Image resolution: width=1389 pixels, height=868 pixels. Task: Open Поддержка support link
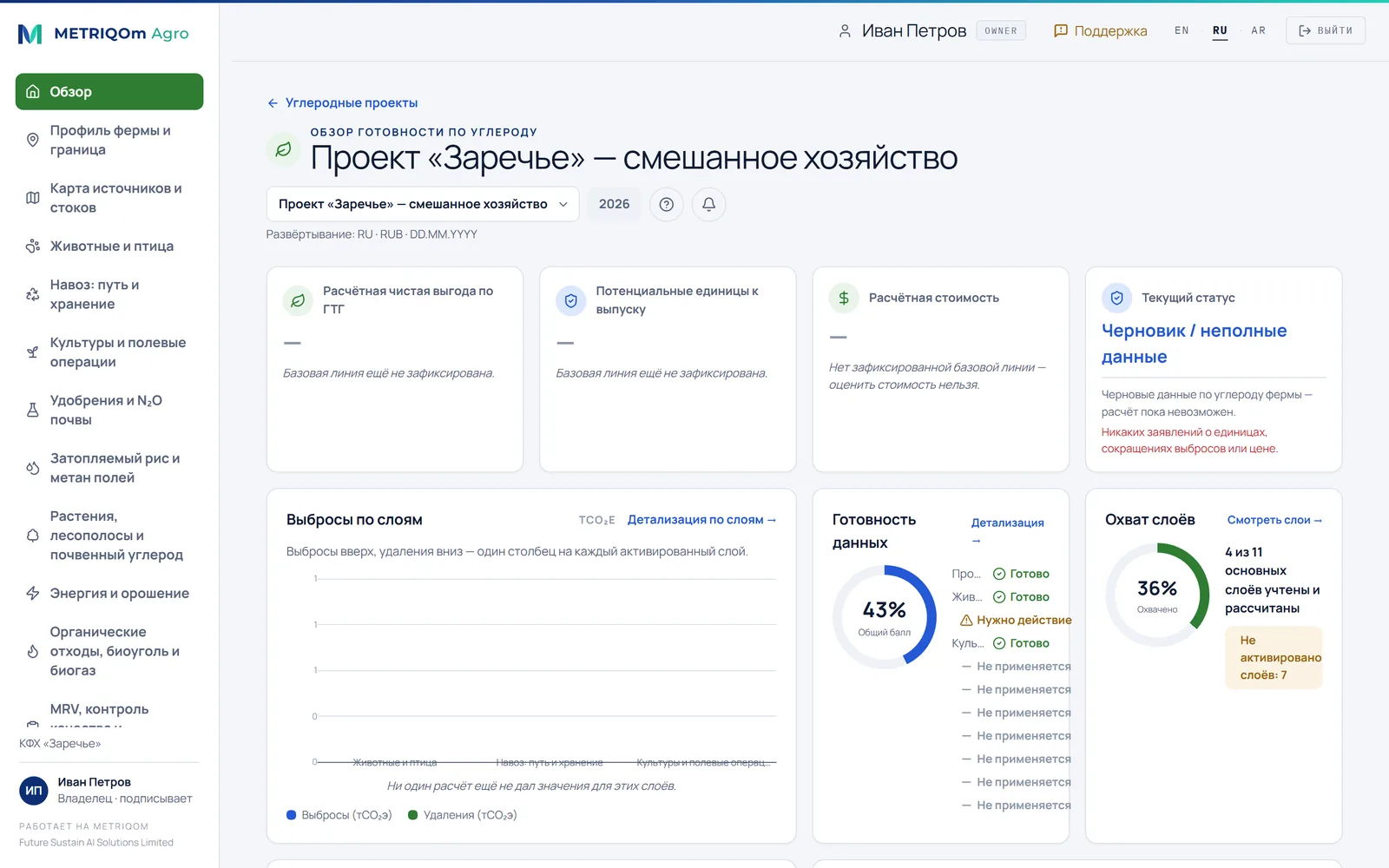(1100, 31)
